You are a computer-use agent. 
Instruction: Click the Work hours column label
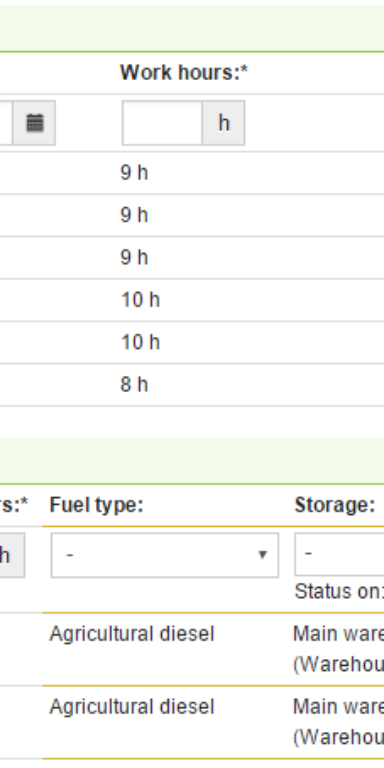coord(184,73)
